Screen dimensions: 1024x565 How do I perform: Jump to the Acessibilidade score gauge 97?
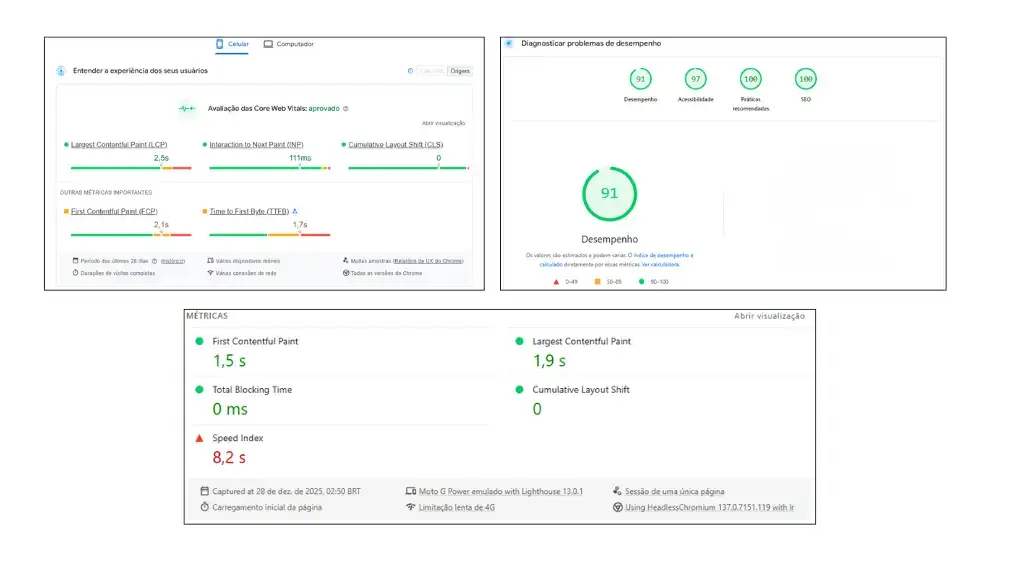pyautogui.click(x=695, y=80)
